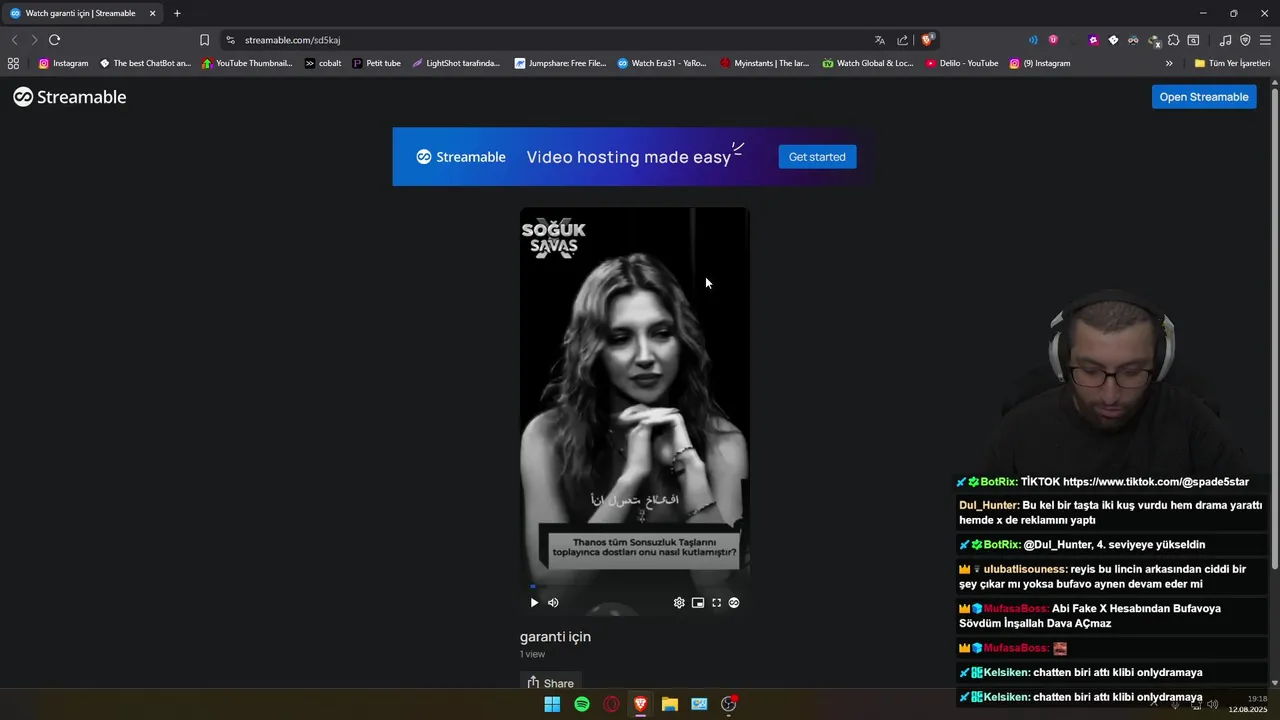Open Opera from the taskbar
The image size is (1280, 720).
coord(611,704)
